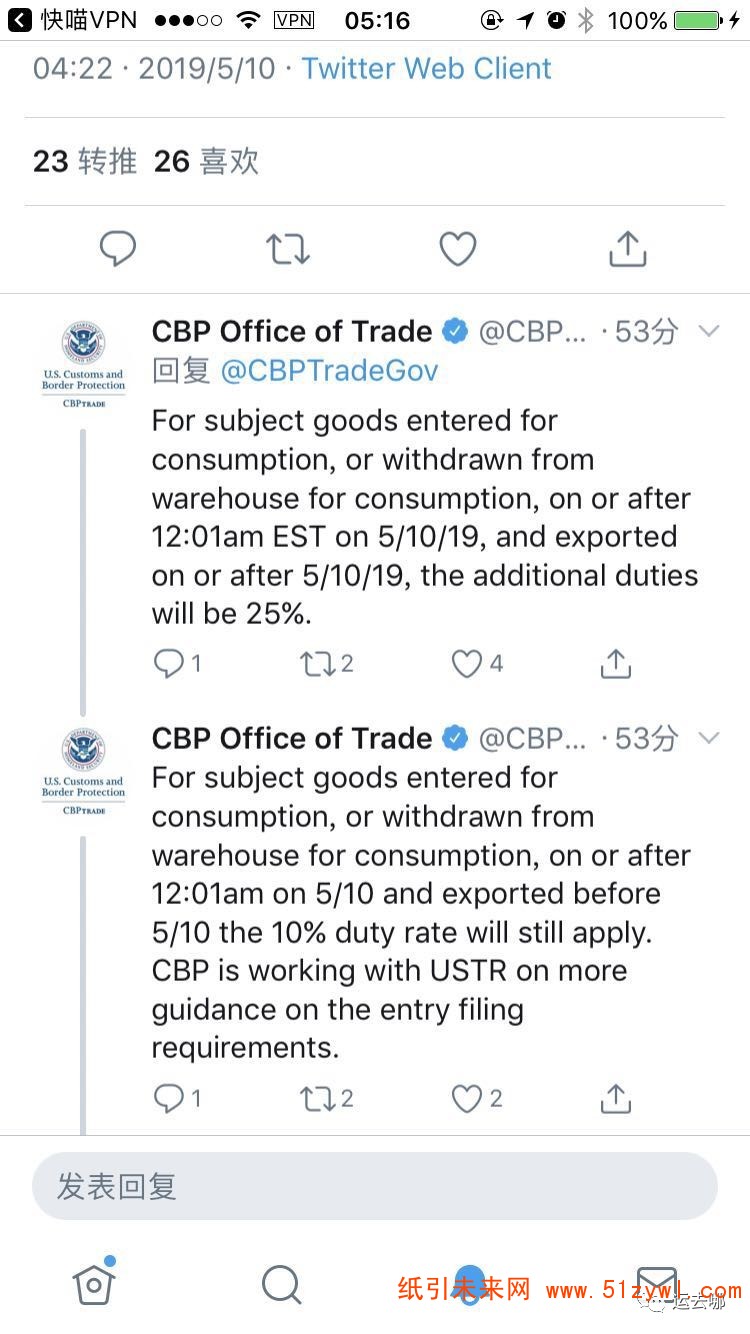The width and height of the screenshot is (750, 1334).
Task: Expand options chevron on first reply tweet
Action: coord(709,331)
